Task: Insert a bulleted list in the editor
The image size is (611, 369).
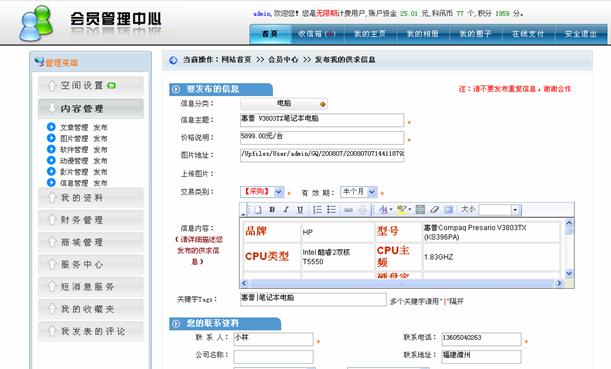Action: click(331, 210)
